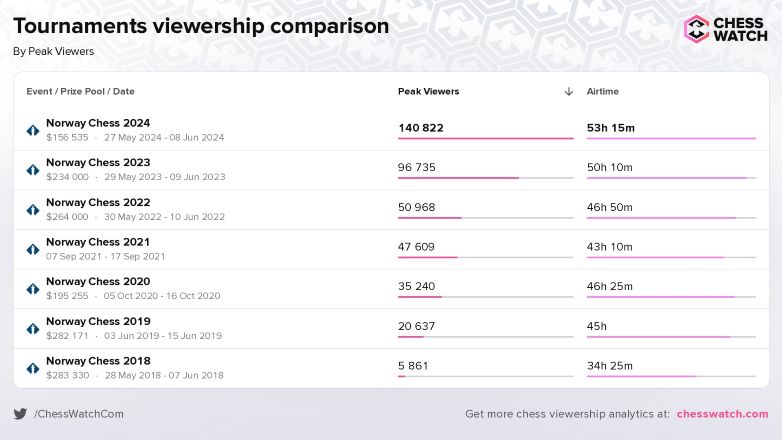This screenshot has height=440, width=782.
Task: Open the Norway Chess 2024 title
Action: [x=98, y=123]
